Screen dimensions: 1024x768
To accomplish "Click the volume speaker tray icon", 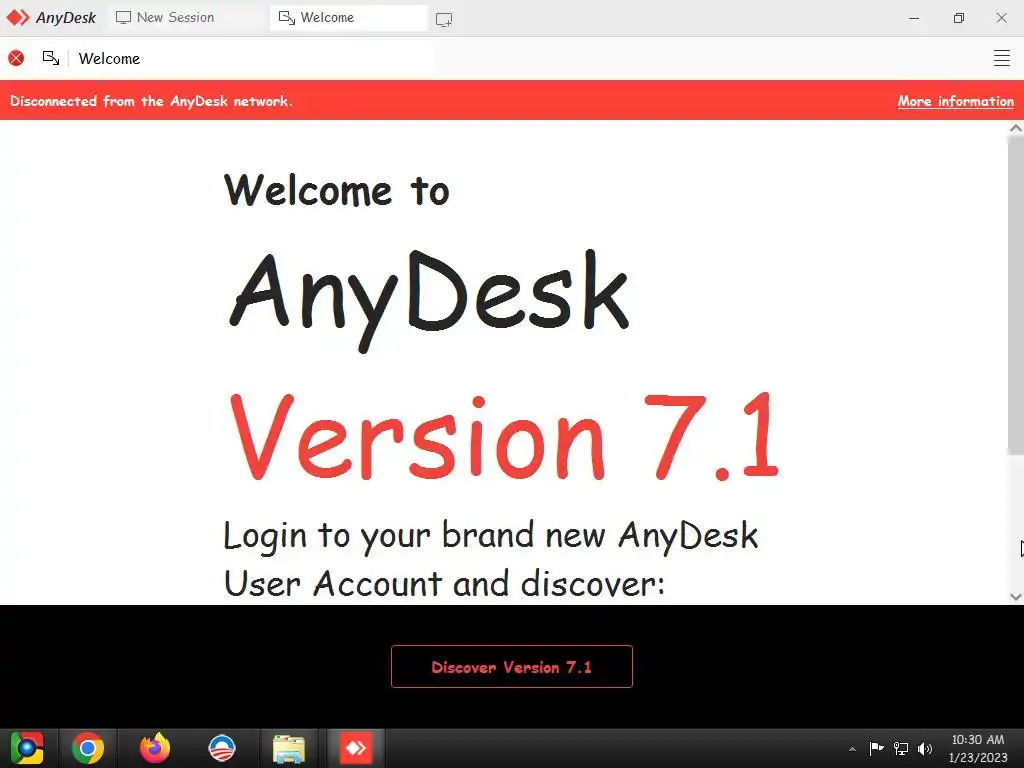I will coord(925,748).
